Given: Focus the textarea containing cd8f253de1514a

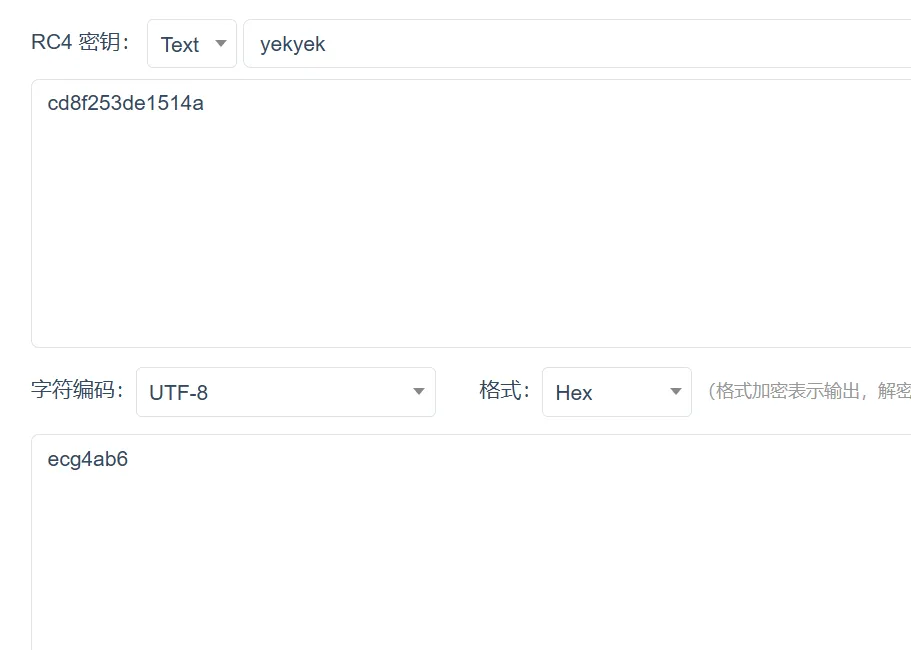Looking at the screenshot, I should [x=470, y=213].
